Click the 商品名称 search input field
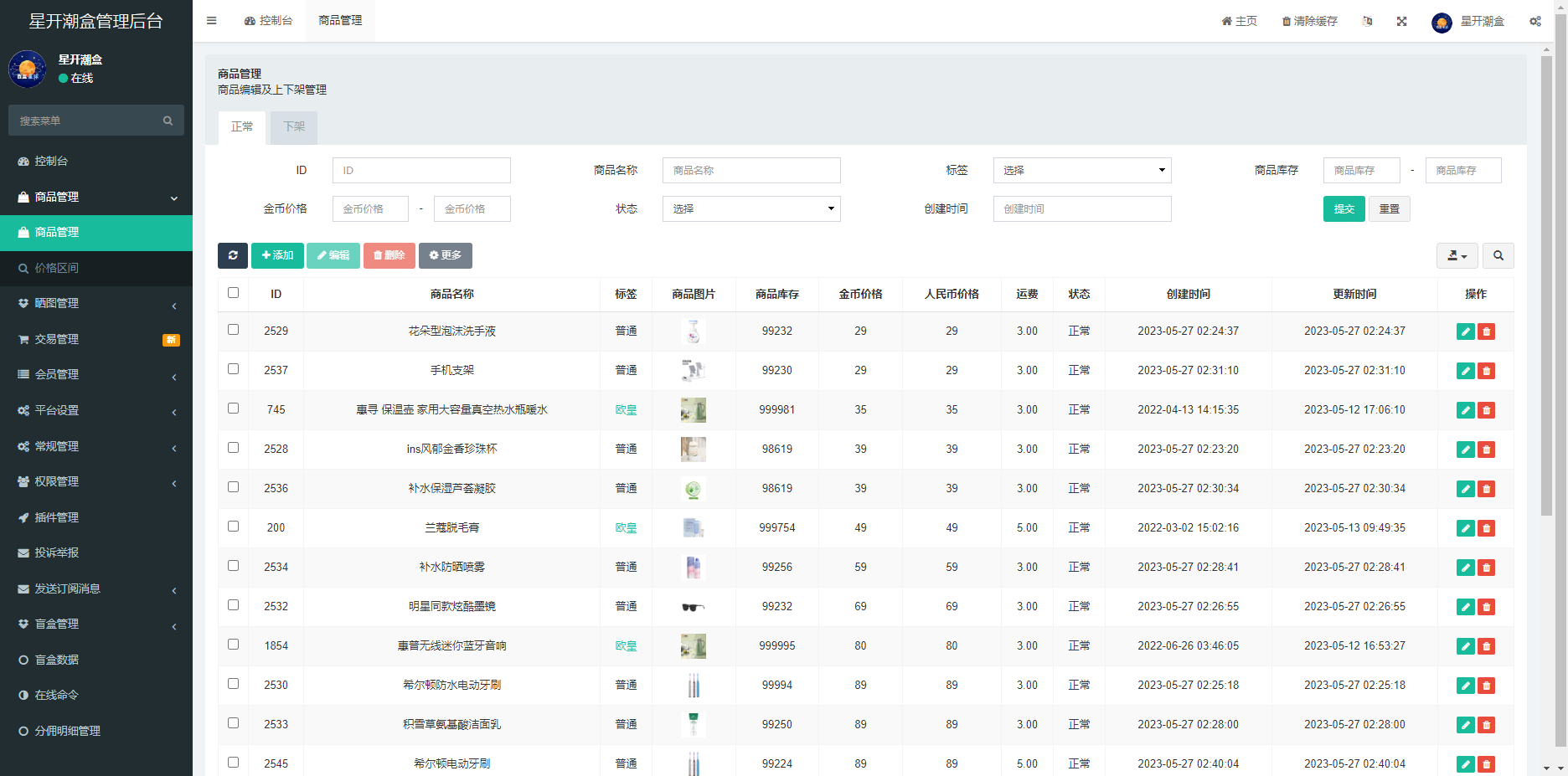This screenshot has width=1568, height=776. (750, 171)
